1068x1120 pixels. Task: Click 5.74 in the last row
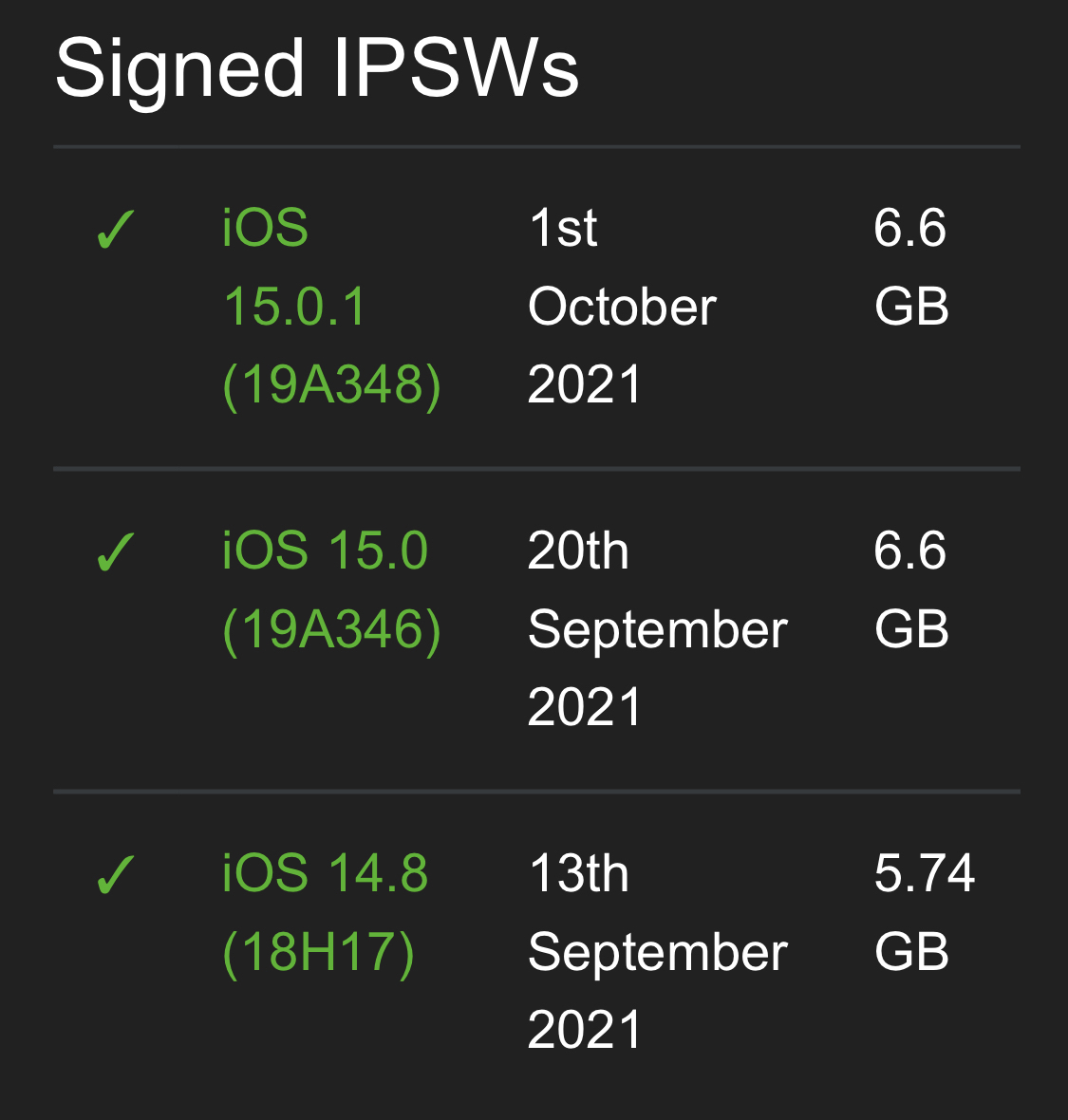(x=925, y=873)
